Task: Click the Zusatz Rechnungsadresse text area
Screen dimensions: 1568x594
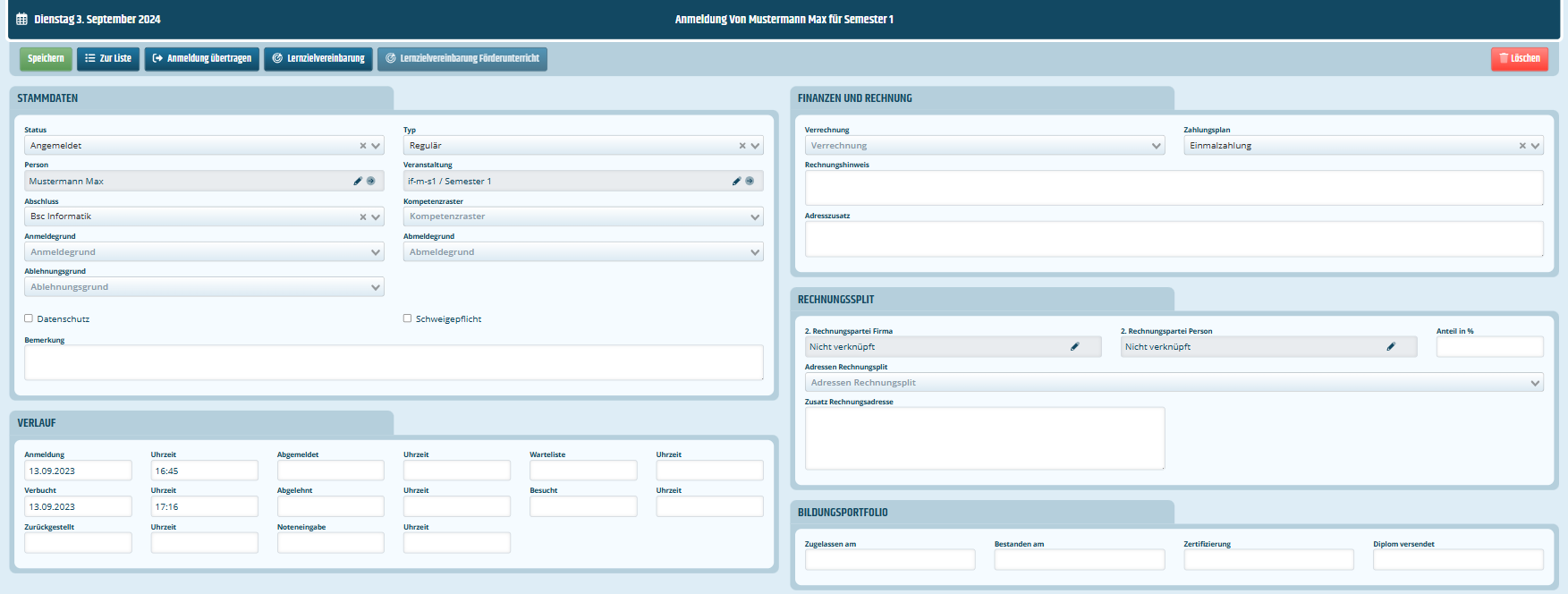Action: [x=985, y=438]
